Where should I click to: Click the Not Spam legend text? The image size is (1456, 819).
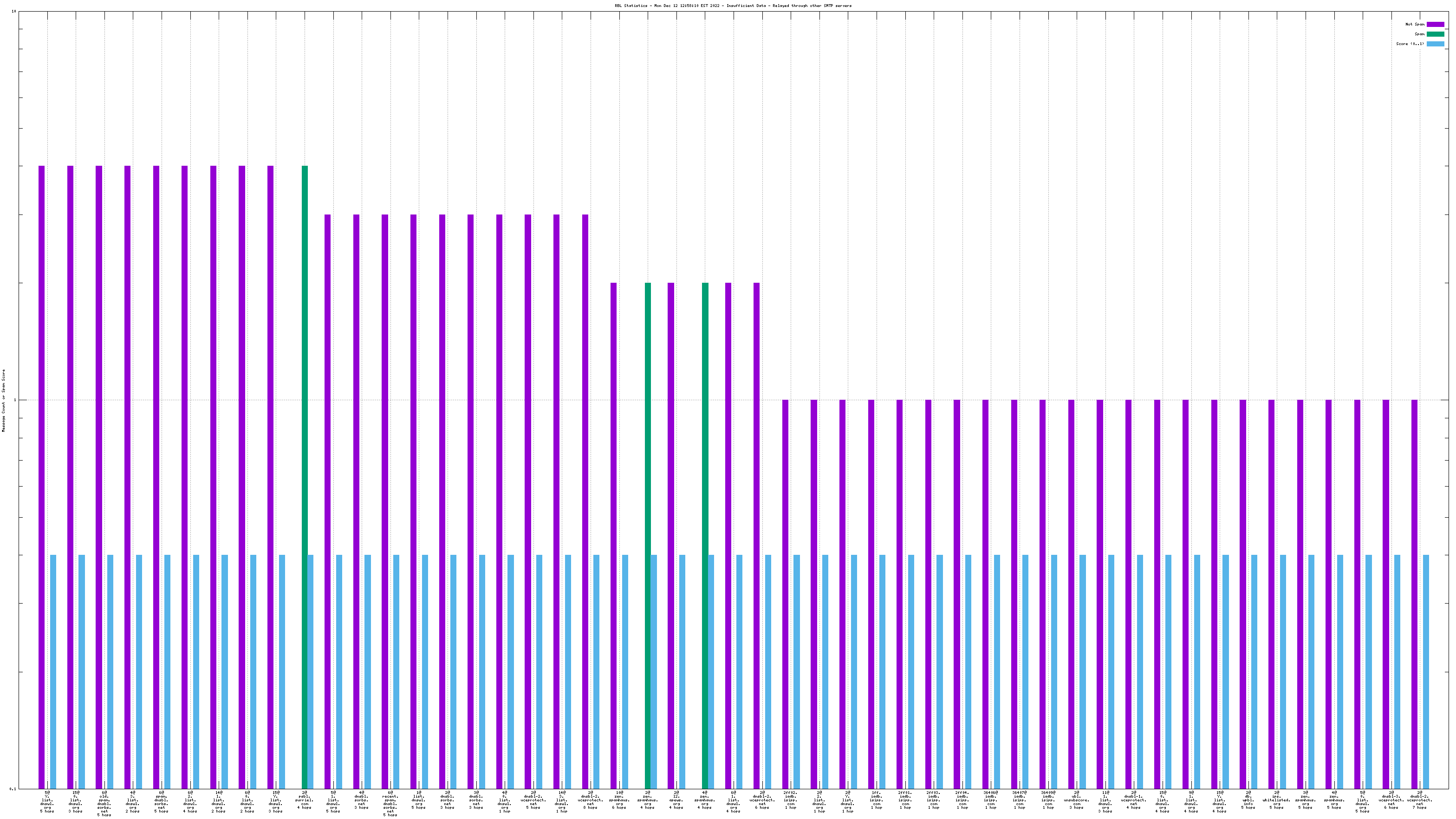1415,24
